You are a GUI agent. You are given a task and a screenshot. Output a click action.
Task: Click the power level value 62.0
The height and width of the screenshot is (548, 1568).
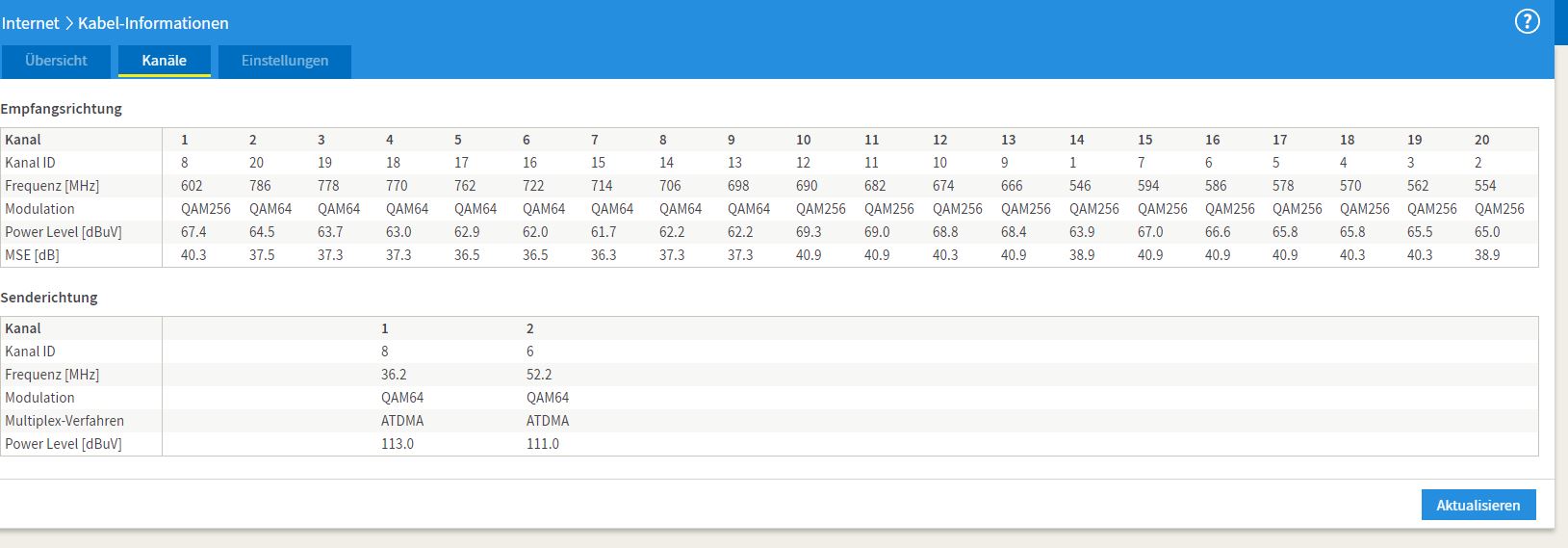point(535,232)
